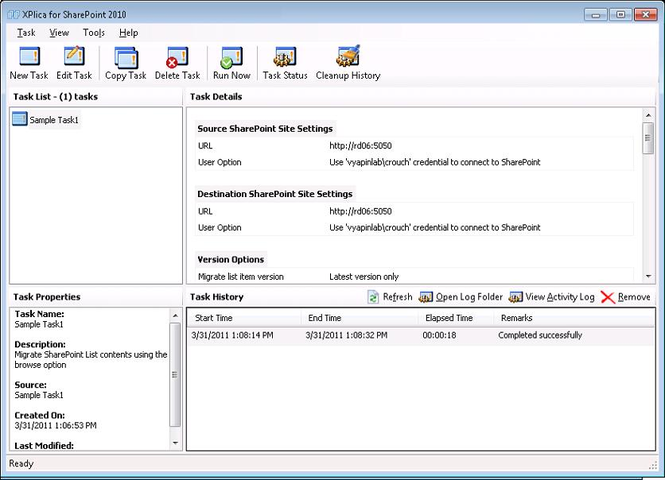
Task: Select the Sample Task1 list icon
Action: pyautogui.click(x=20, y=119)
